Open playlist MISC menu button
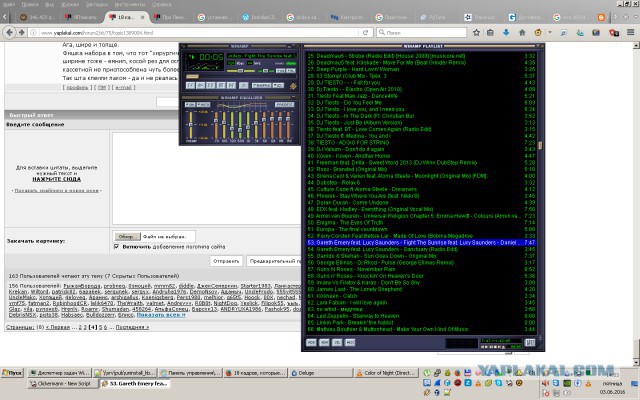640x400 pixels. click(x=350, y=342)
